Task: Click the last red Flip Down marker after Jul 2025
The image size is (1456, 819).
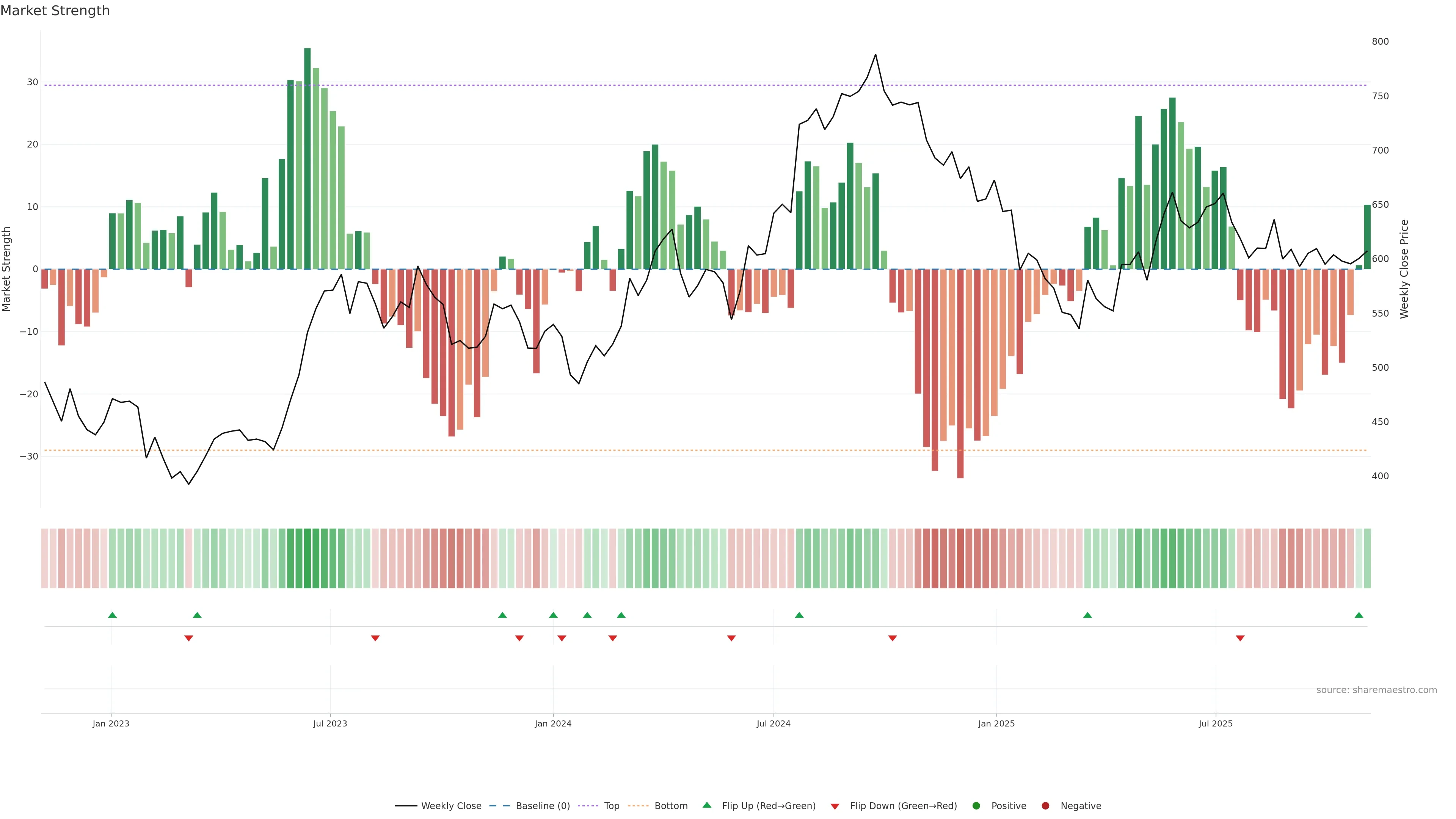Action: pos(1240,638)
